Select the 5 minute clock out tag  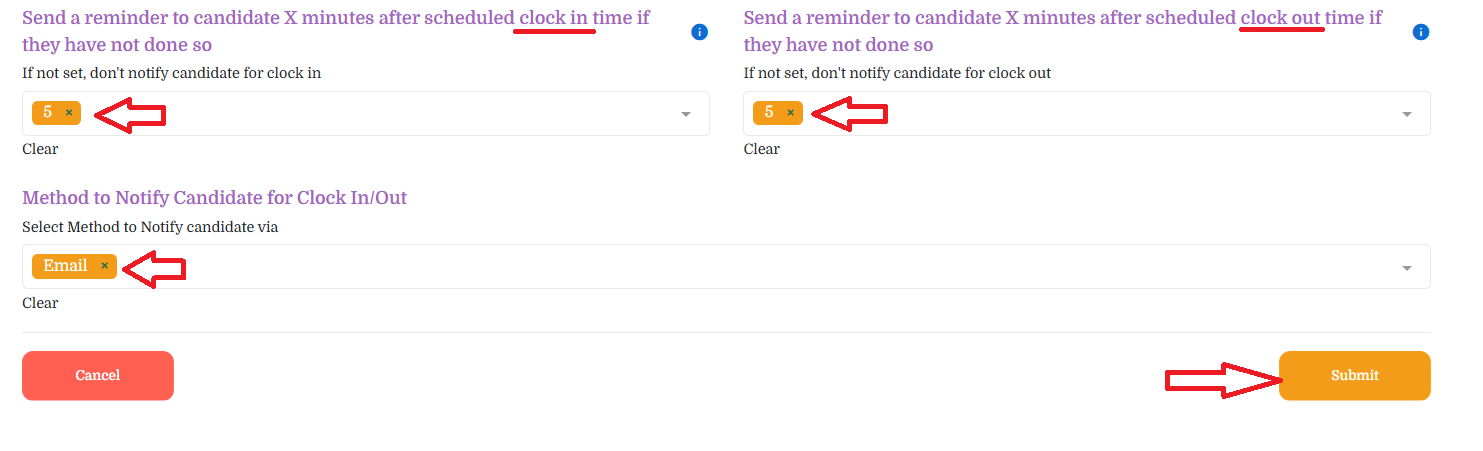pos(769,113)
